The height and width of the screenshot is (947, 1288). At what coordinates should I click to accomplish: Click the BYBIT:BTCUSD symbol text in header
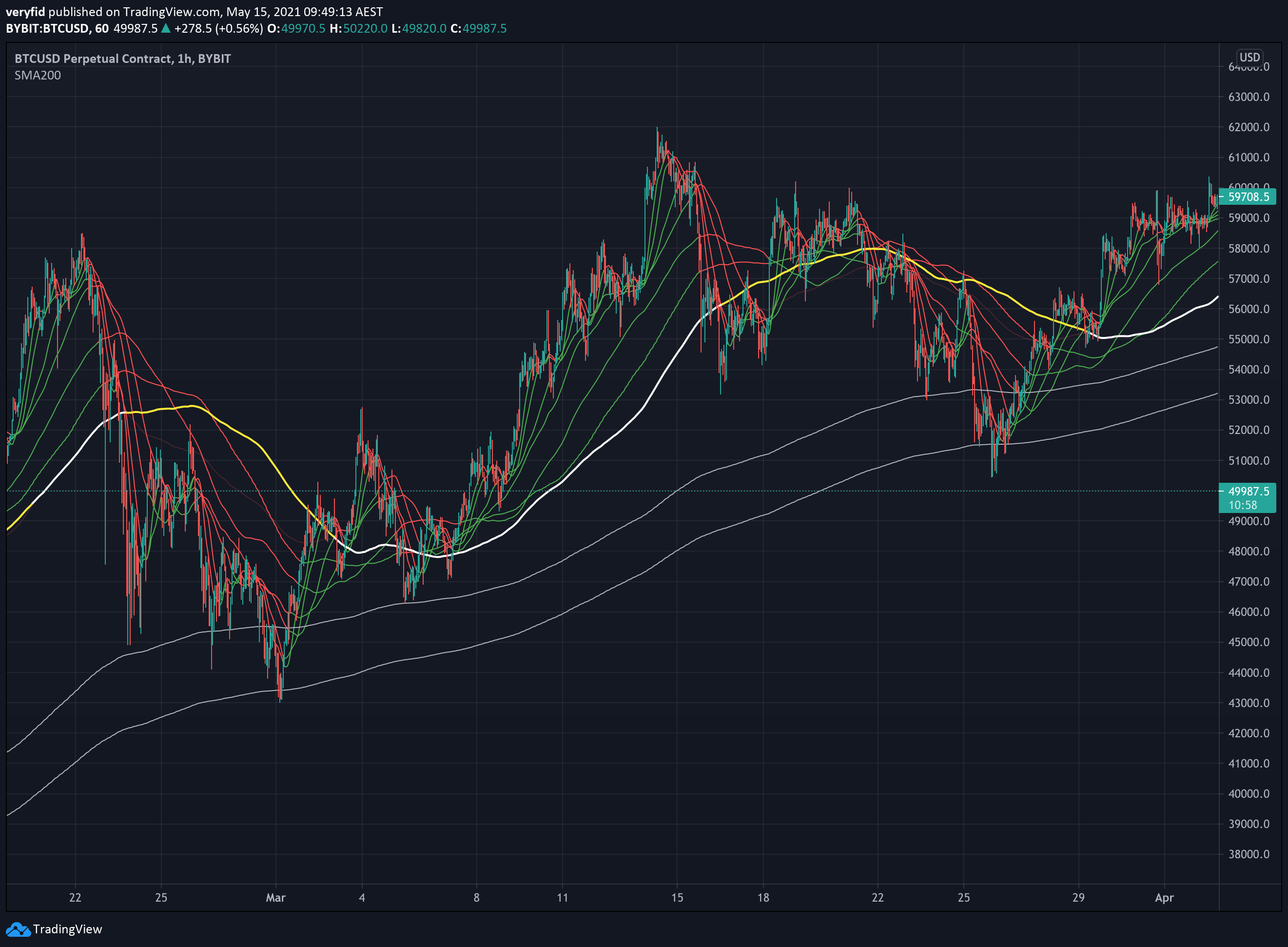(x=48, y=28)
